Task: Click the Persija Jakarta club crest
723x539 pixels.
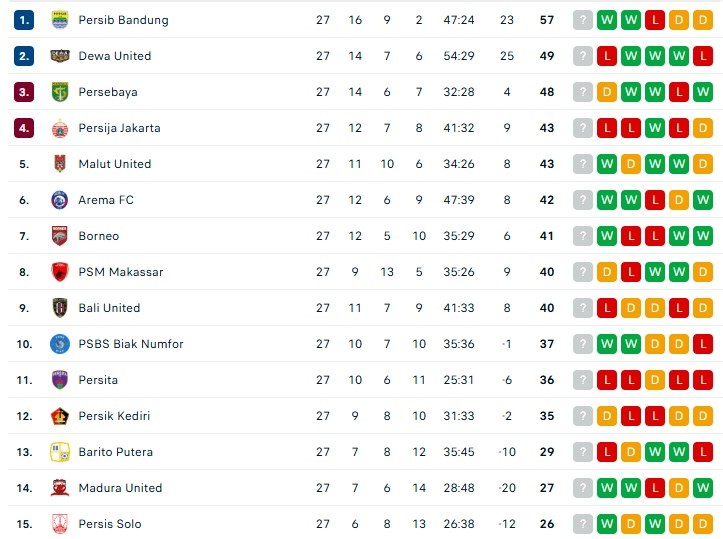Action: pos(59,128)
